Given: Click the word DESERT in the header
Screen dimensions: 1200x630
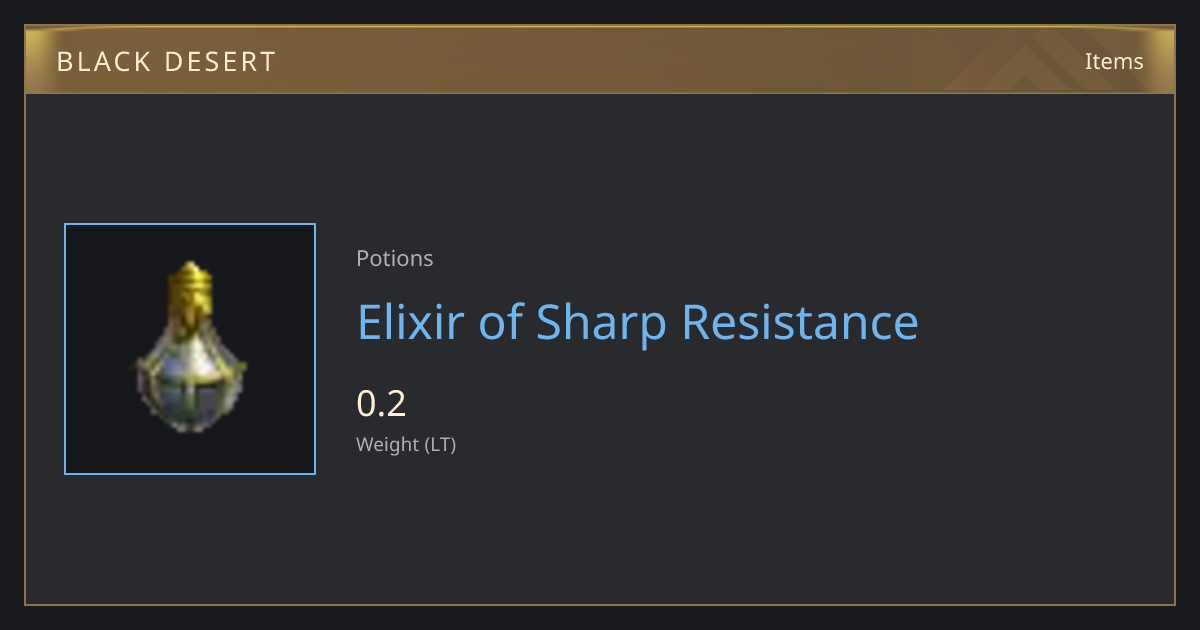Looking at the screenshot, I should (225, 62).
